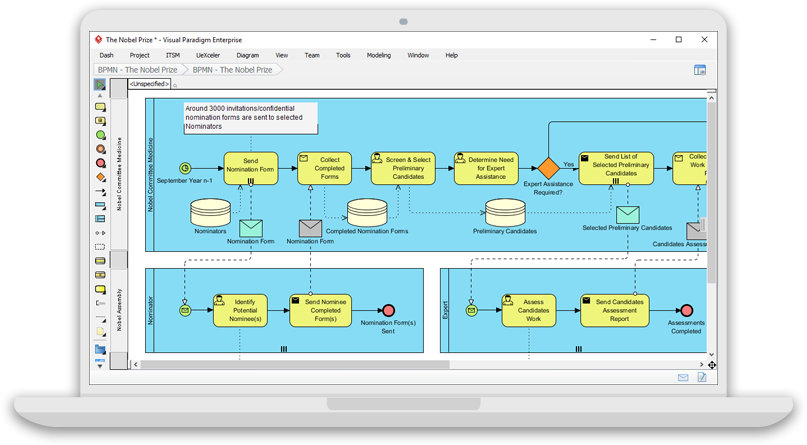Click the Expert Assistance Required gateway diamond
The height and width of the screenshot is (445, 807).
(547, 168)
